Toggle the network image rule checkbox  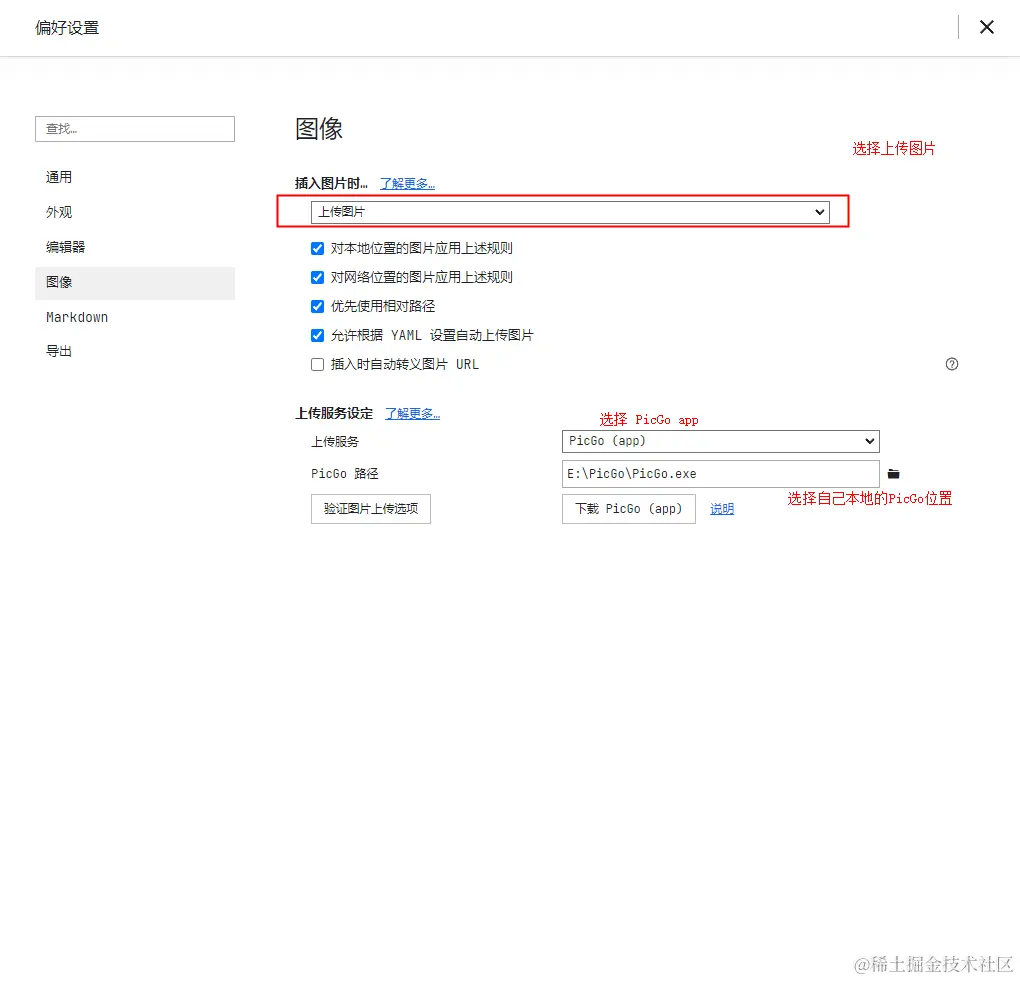point(317,278)
